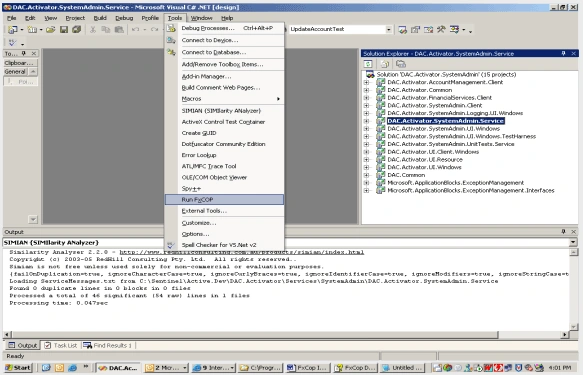Switch to the Find Results 1 tab
The height and width of the screenshot is (375, 583).
[x=108, y=345]
